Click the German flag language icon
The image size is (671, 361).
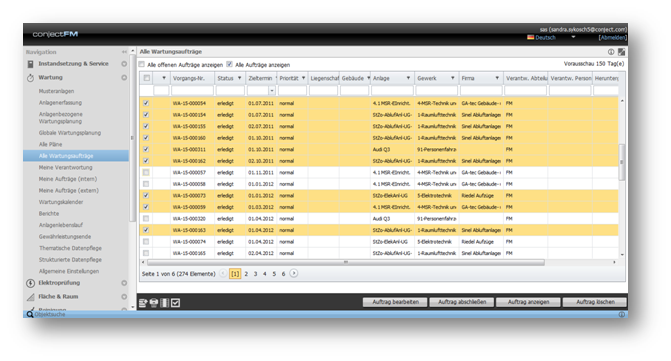(531, 38)
